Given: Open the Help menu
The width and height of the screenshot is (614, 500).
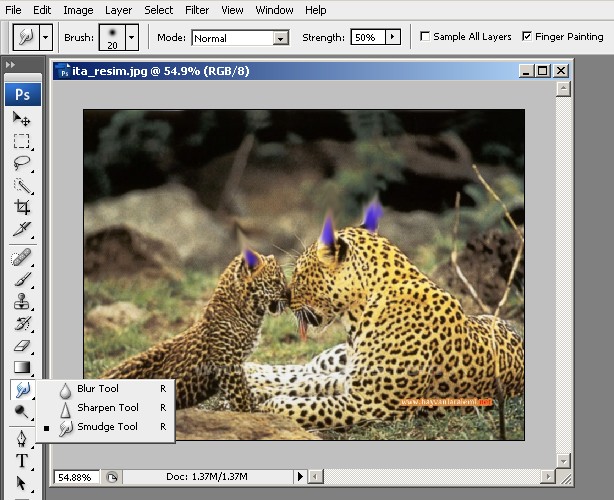Looking at the screenshot, I should pos(316,10).
